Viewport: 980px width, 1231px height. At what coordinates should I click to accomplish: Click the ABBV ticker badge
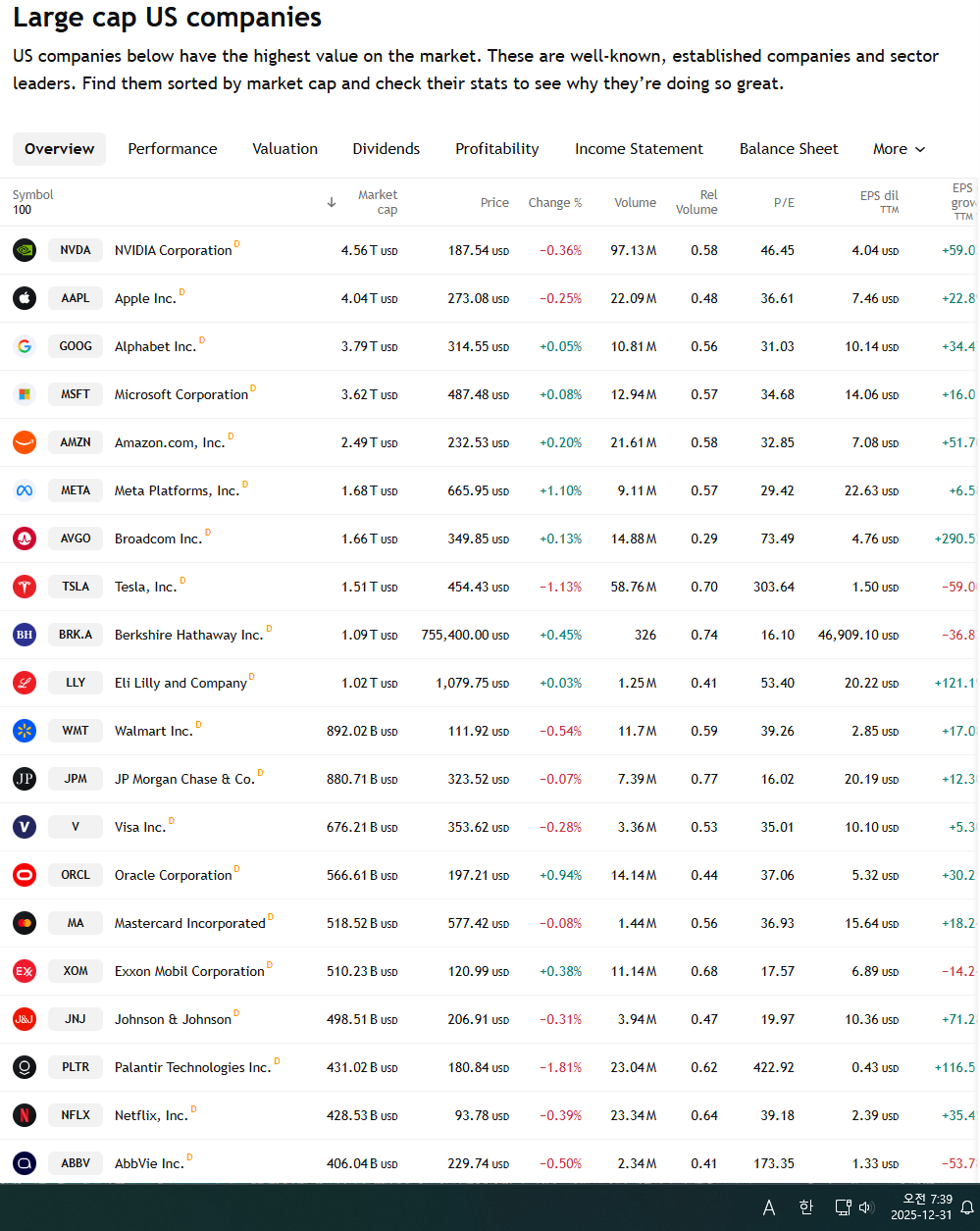(76, 1163)
